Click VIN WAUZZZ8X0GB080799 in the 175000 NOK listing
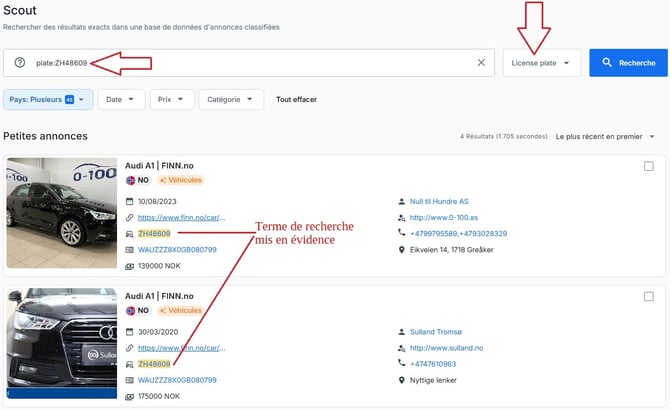 click(177, 380)
